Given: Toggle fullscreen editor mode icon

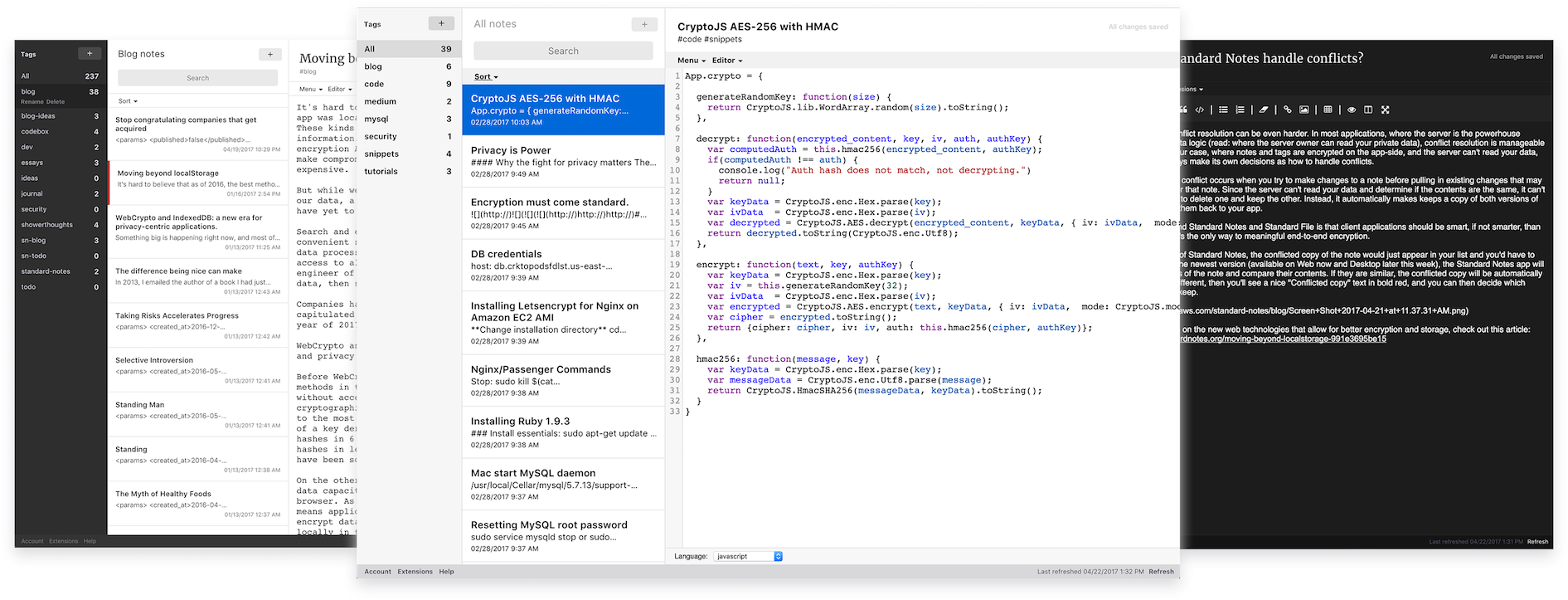Looking at the screenshot, I should (x=1386, y=110).
